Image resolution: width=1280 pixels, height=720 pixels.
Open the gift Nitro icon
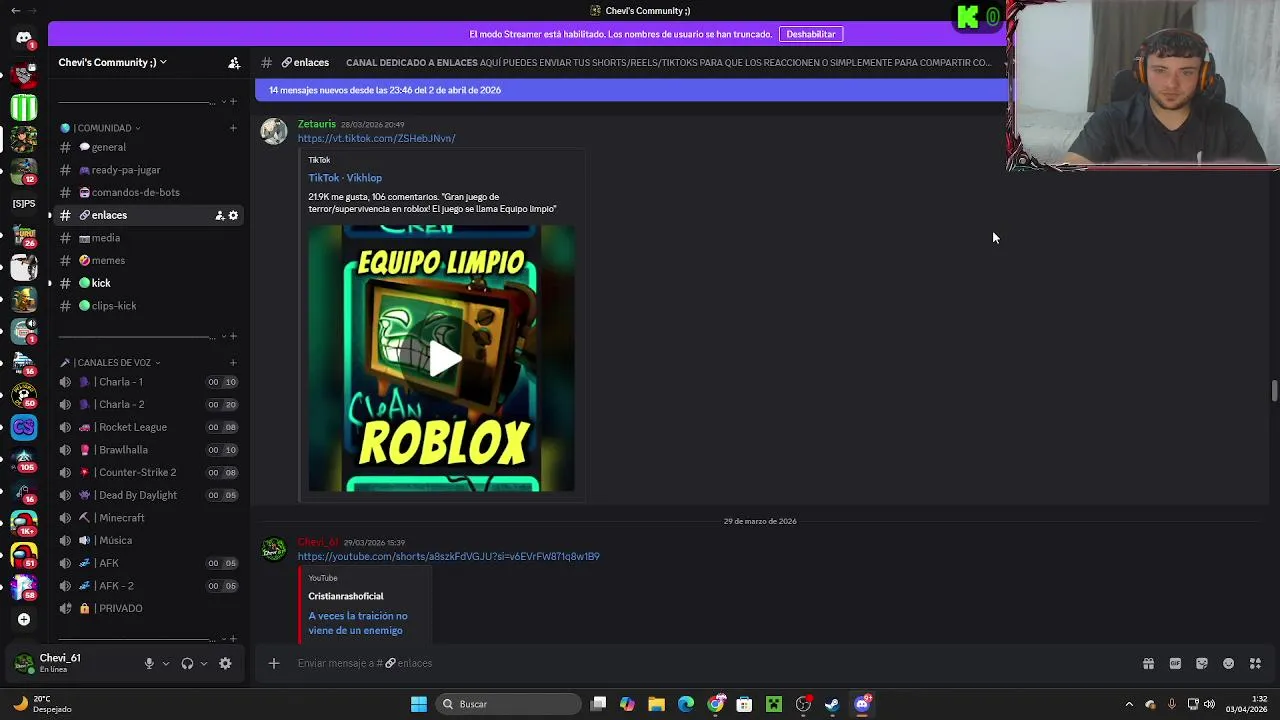1148,663
